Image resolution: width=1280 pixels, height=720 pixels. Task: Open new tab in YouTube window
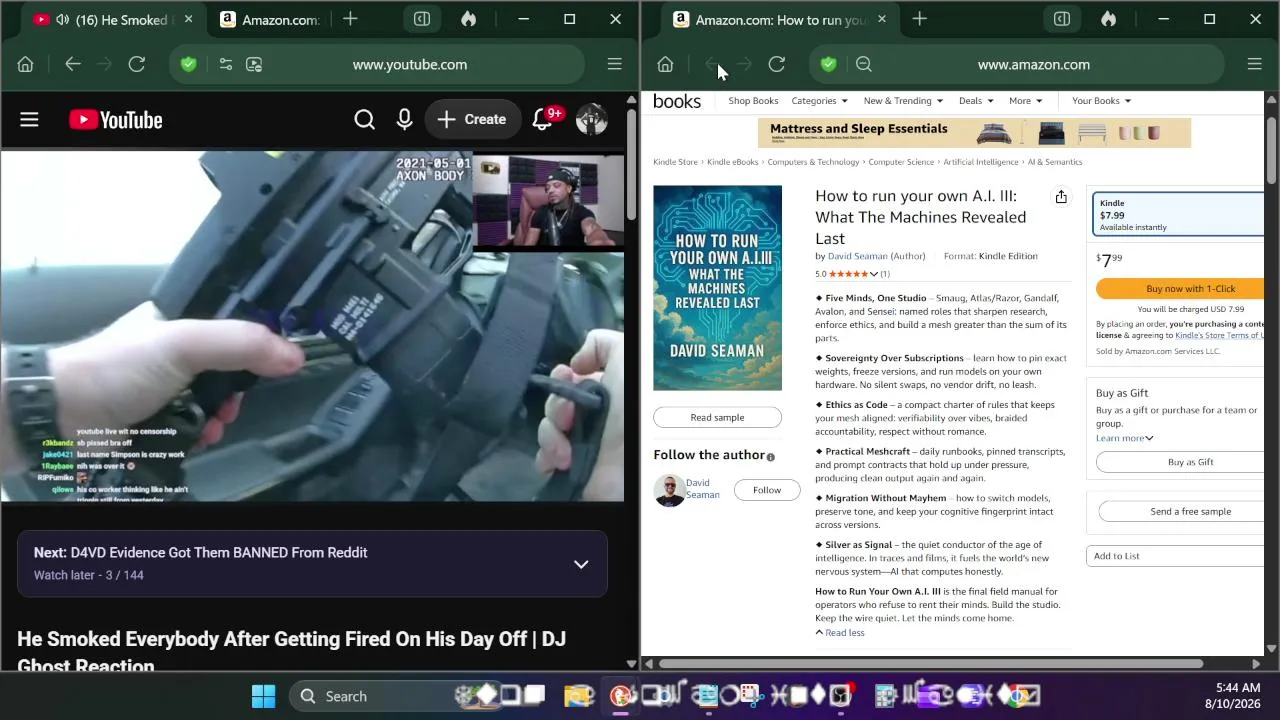coord(350,19)
